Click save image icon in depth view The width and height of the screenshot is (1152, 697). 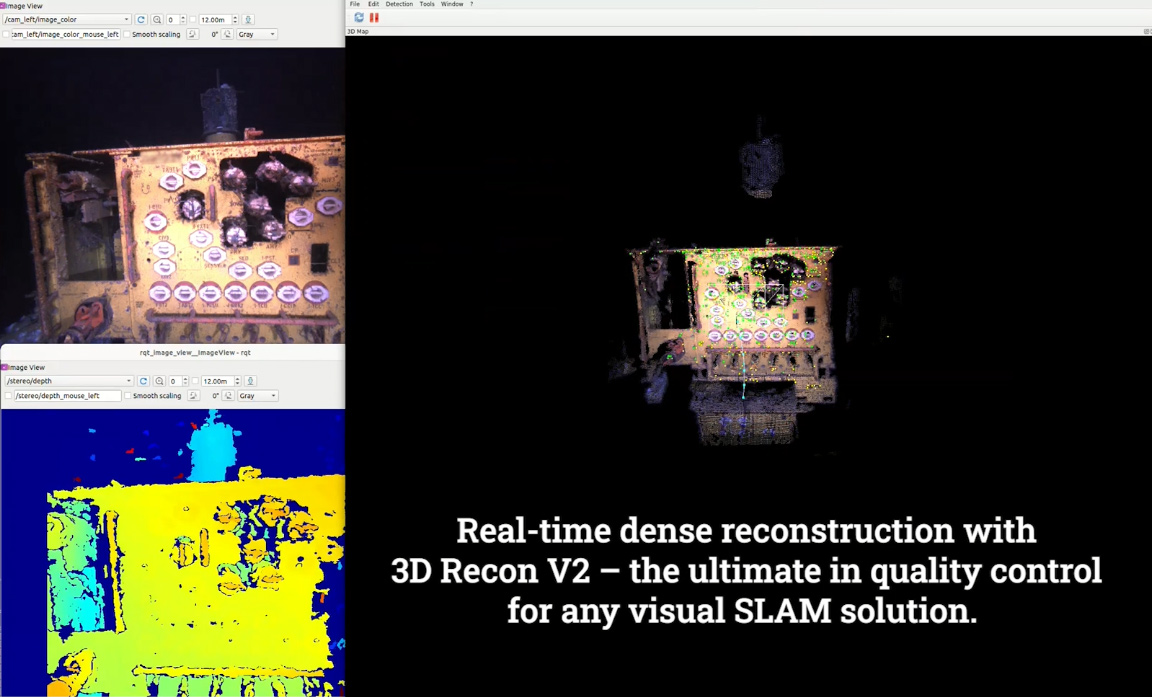(251, 381)
